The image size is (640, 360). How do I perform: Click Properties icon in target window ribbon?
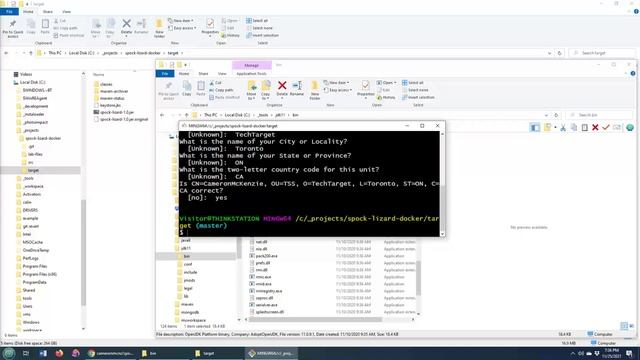click(210, 27)
